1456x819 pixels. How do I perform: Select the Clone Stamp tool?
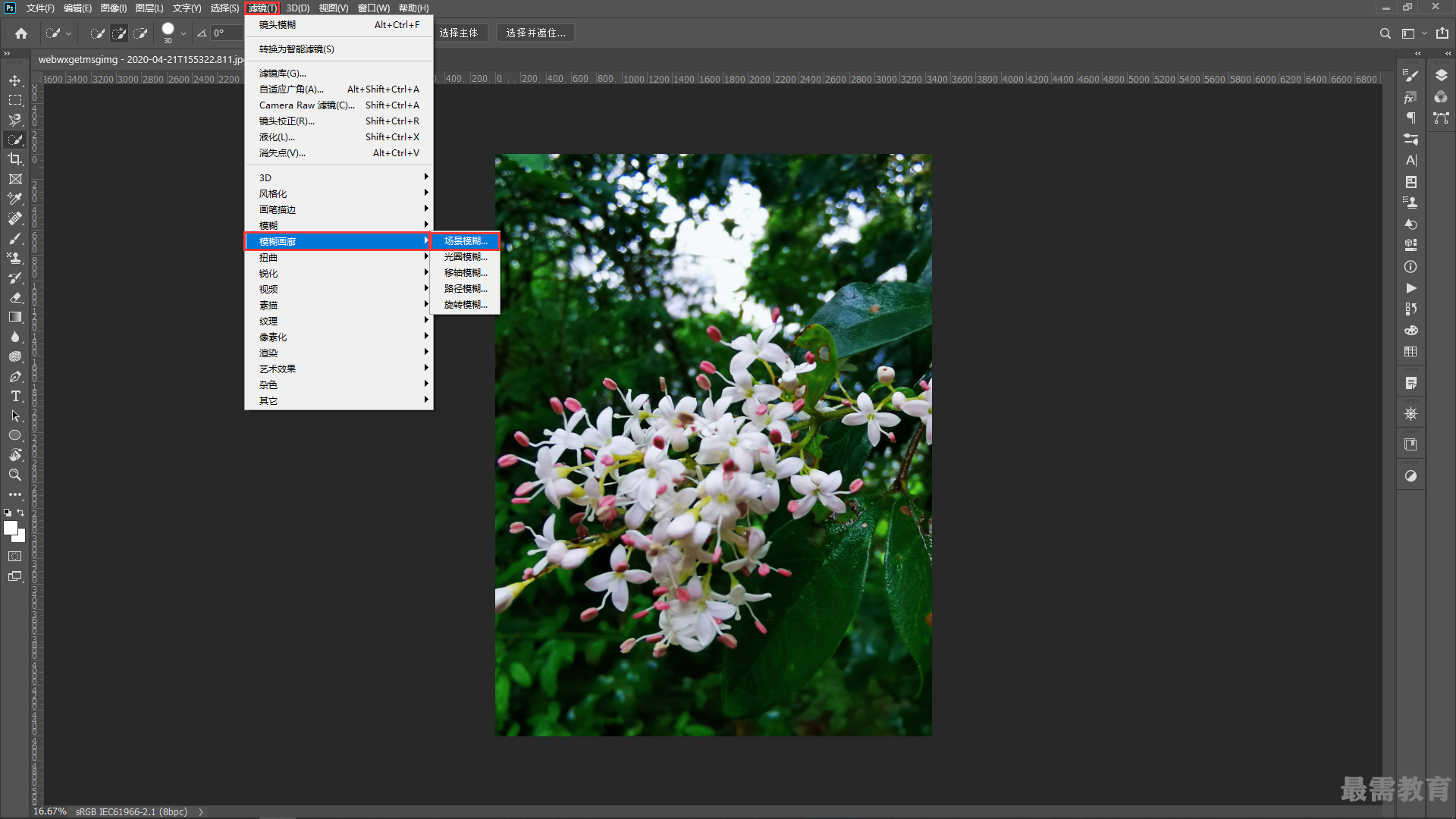pyautogui.click(x=15, y=258)
